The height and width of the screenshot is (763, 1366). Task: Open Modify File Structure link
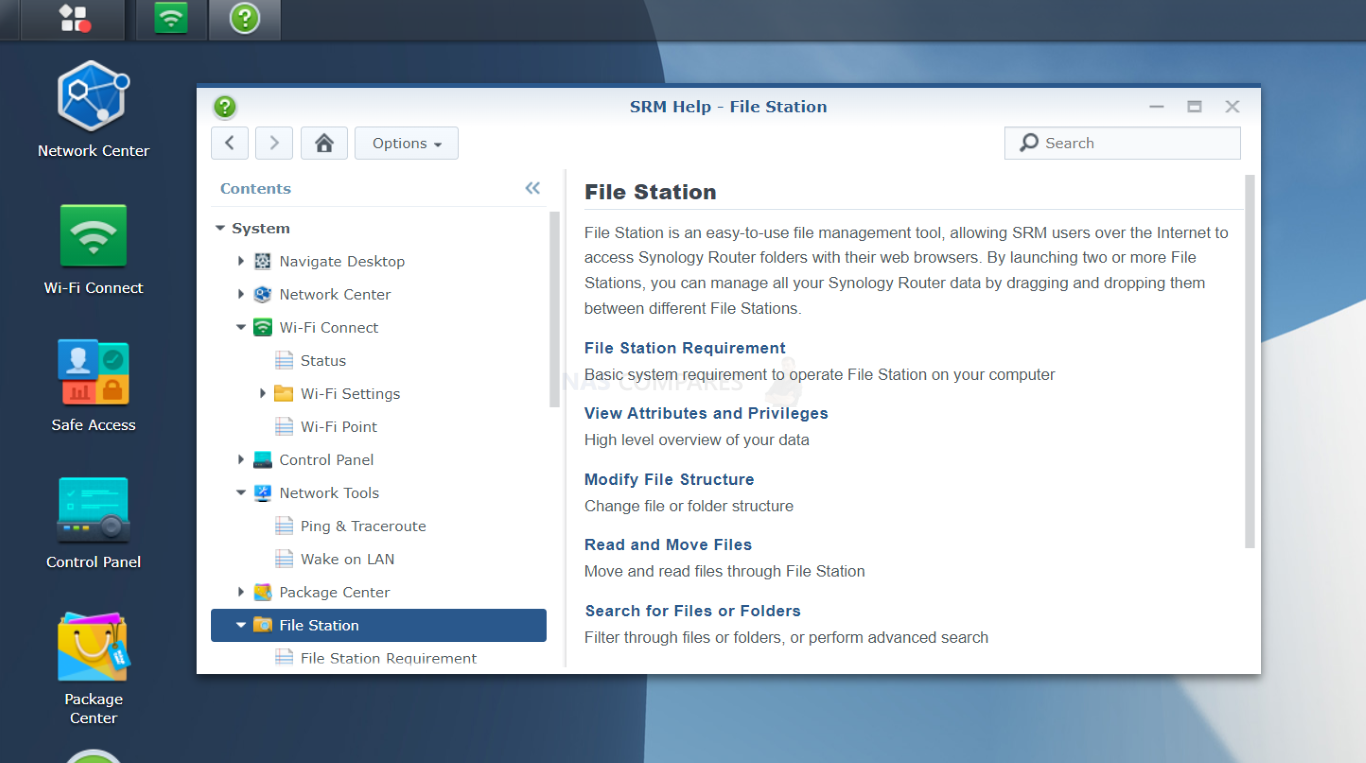[669, 479]
